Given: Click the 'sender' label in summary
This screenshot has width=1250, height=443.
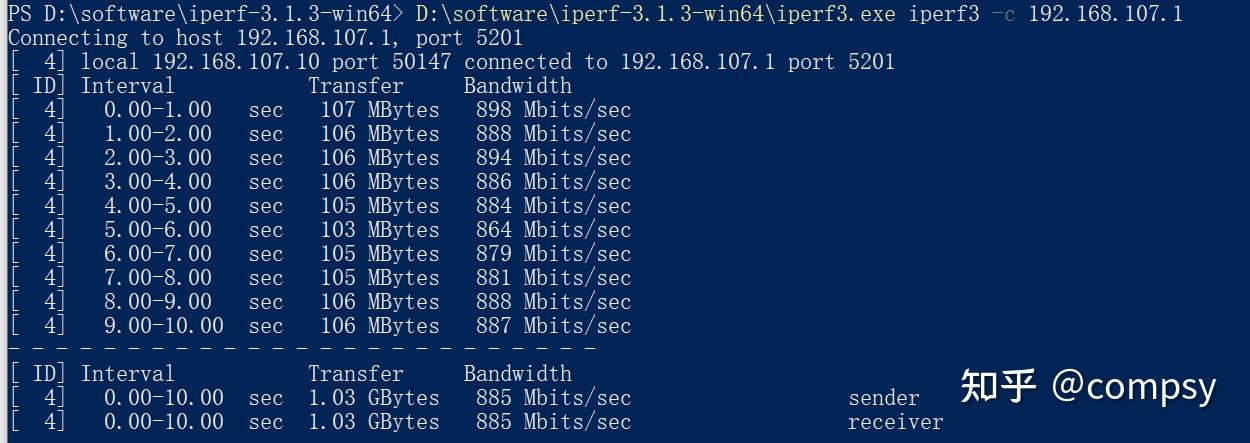Looking at the screenshot, I should click(x=884, y=398).
